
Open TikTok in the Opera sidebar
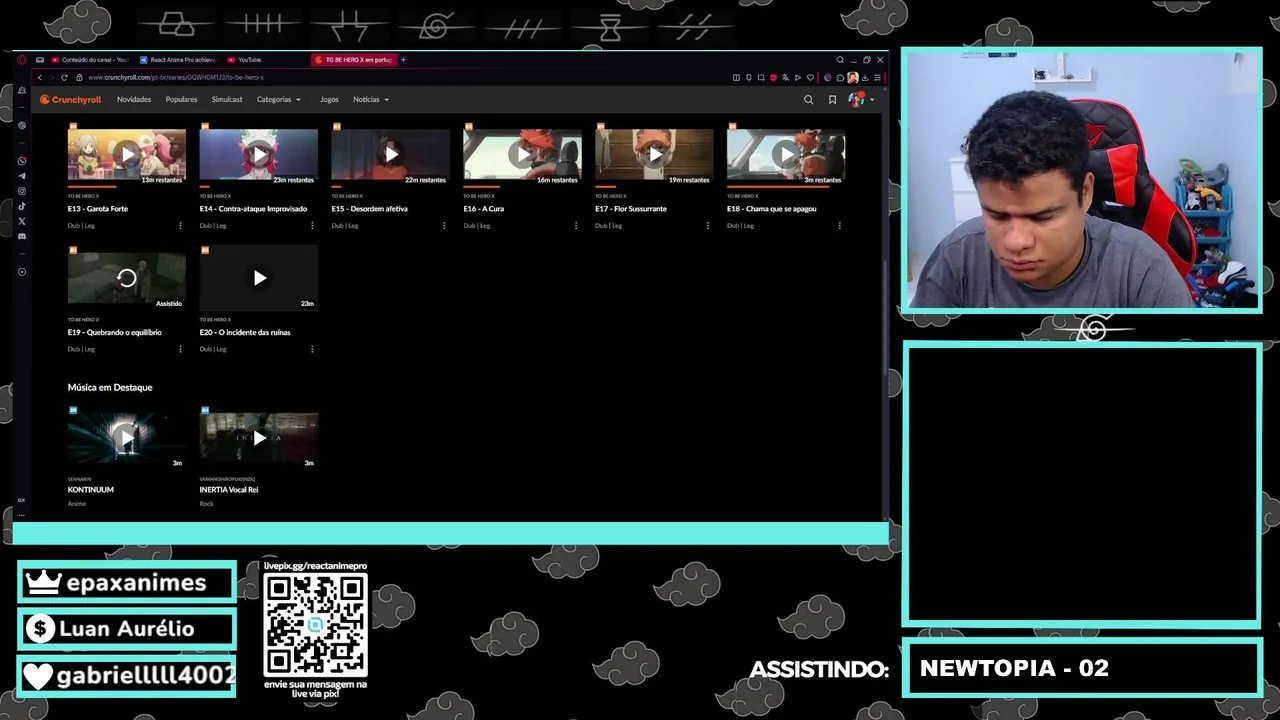click(22, 206)
